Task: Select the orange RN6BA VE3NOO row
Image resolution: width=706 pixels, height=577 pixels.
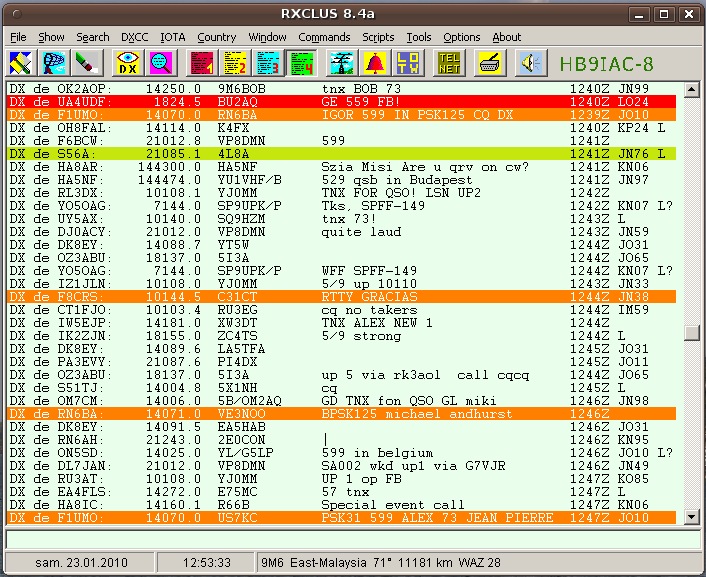Action: (341, 414)
